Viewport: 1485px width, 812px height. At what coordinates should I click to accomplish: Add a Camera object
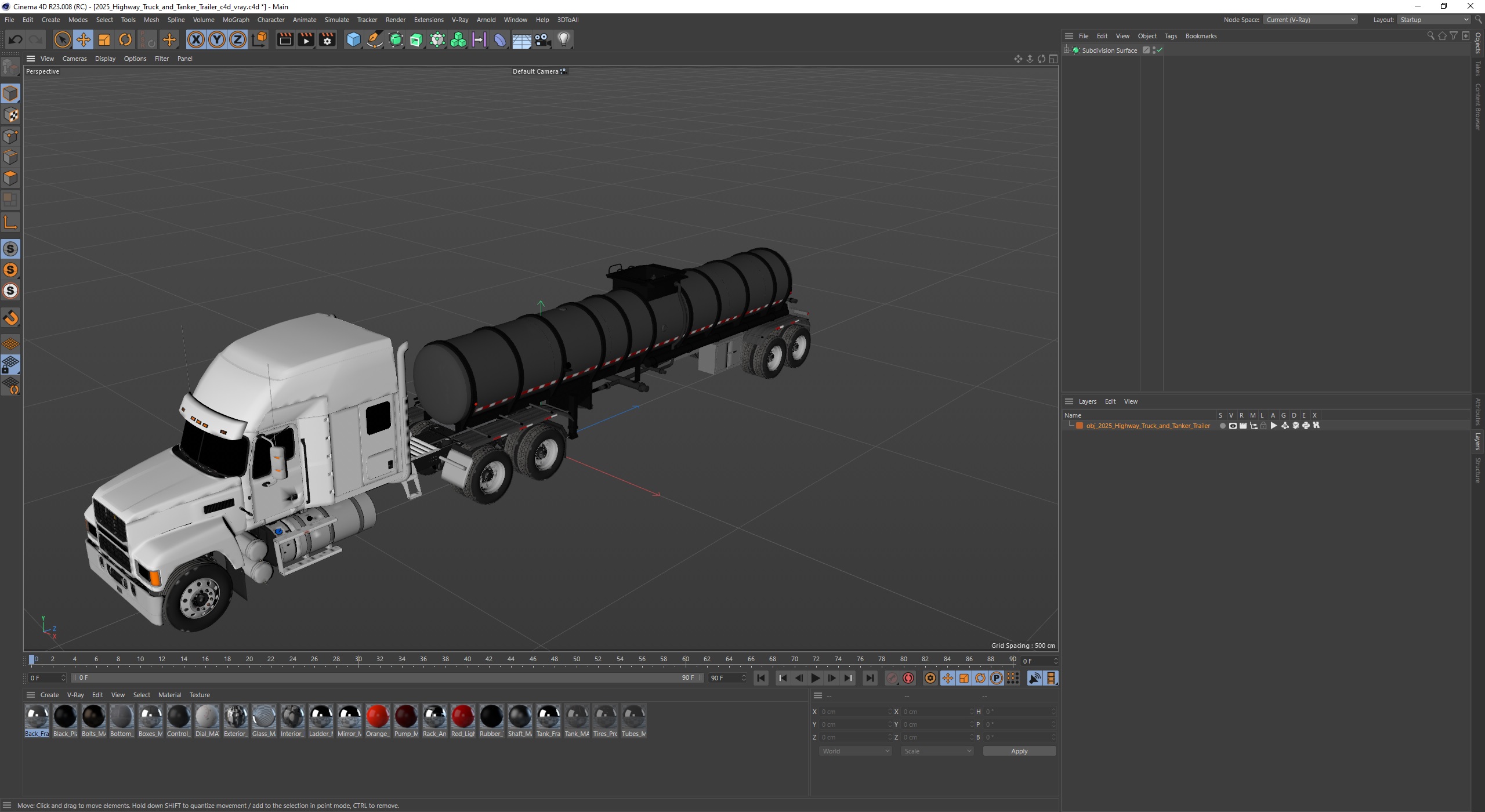542,39
